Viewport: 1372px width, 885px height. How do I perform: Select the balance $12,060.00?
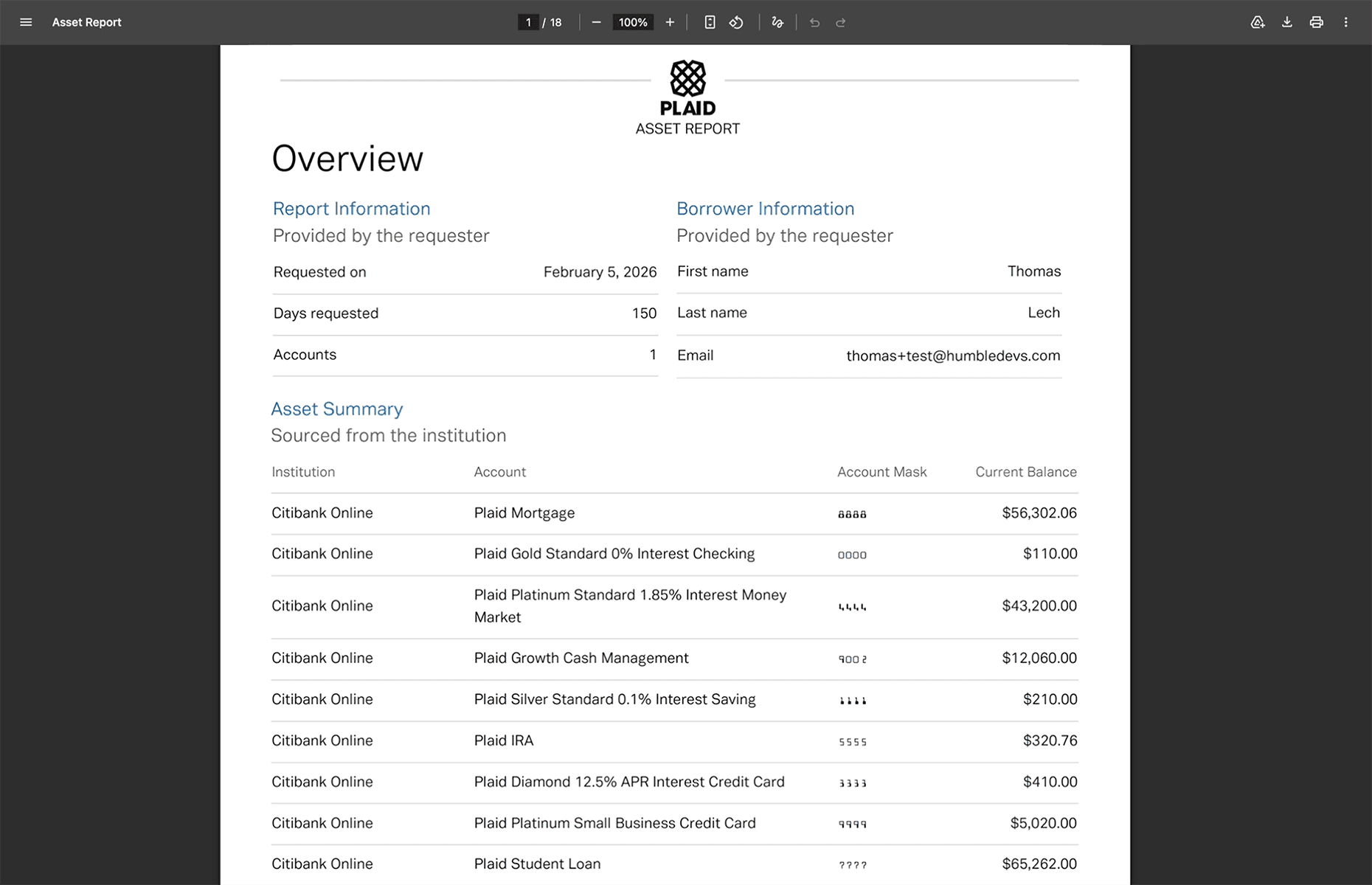(x=1039, y=658)
